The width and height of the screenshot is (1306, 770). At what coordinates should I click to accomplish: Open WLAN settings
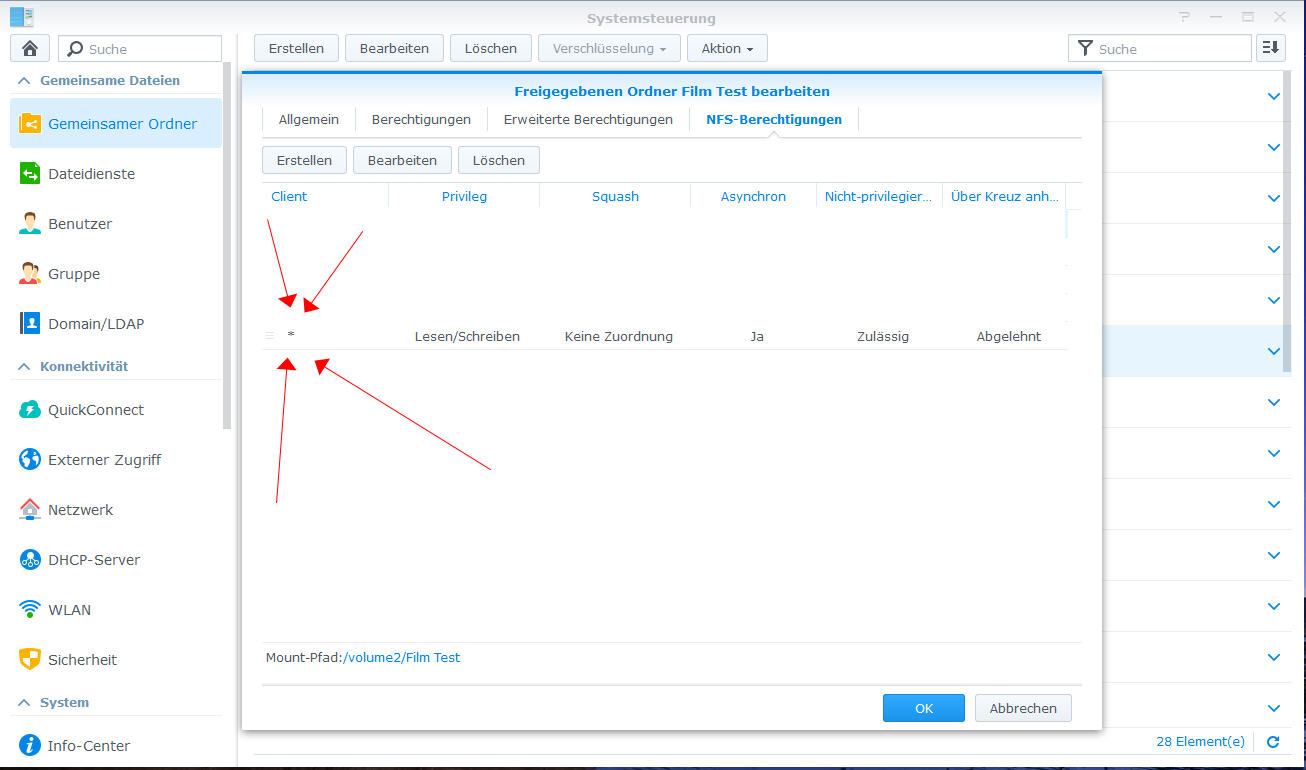point(116,610)
